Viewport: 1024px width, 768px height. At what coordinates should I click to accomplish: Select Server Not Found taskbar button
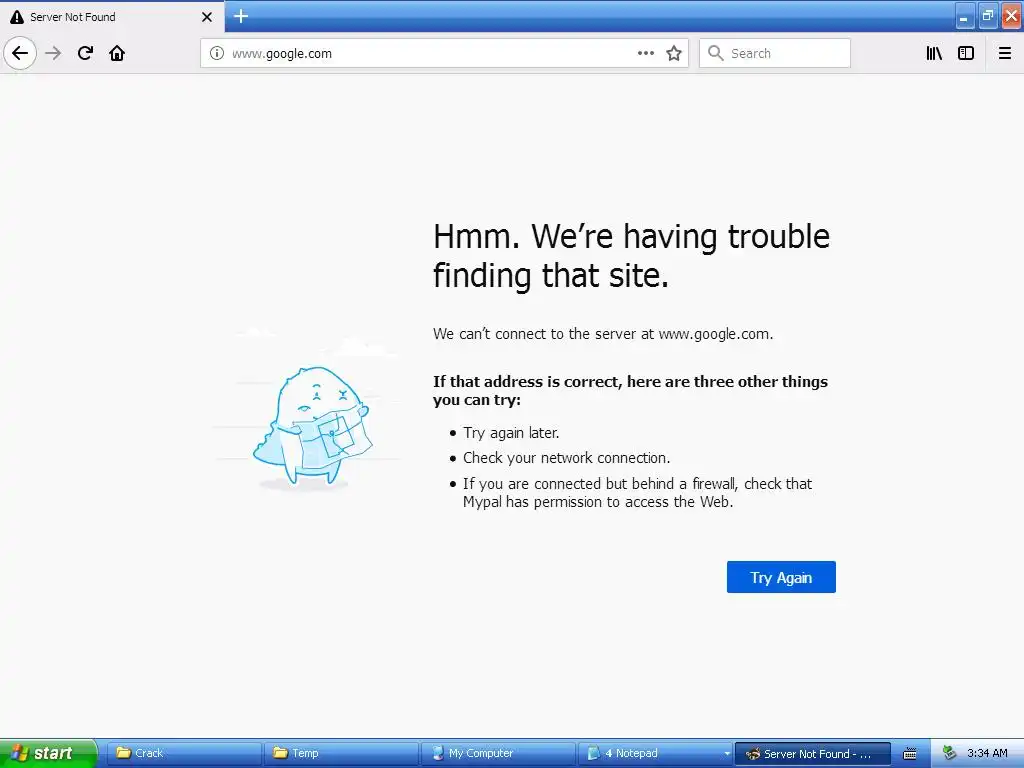pos(812,754)
